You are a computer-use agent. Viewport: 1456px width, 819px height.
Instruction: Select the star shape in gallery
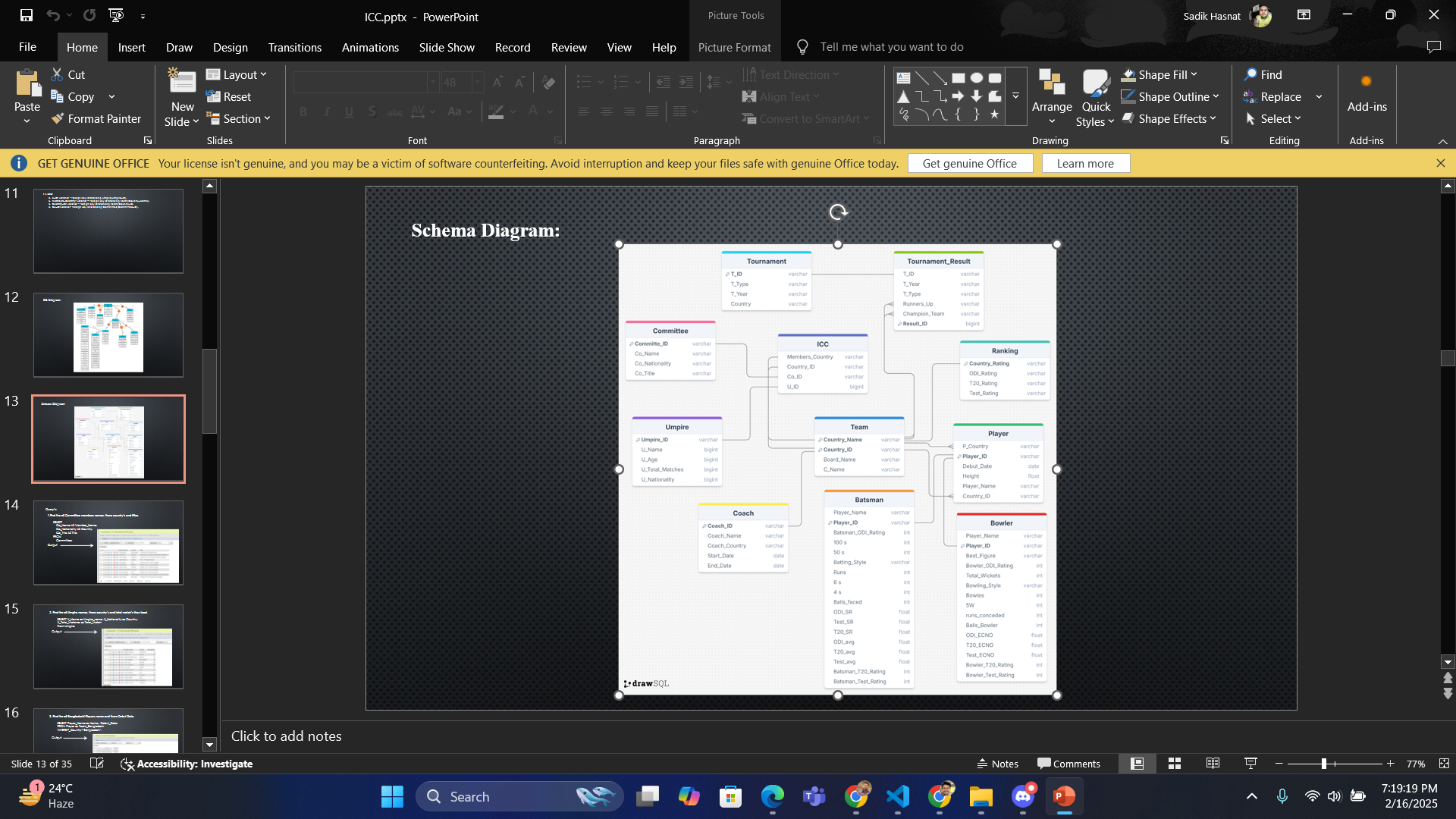tap(995, 115)
